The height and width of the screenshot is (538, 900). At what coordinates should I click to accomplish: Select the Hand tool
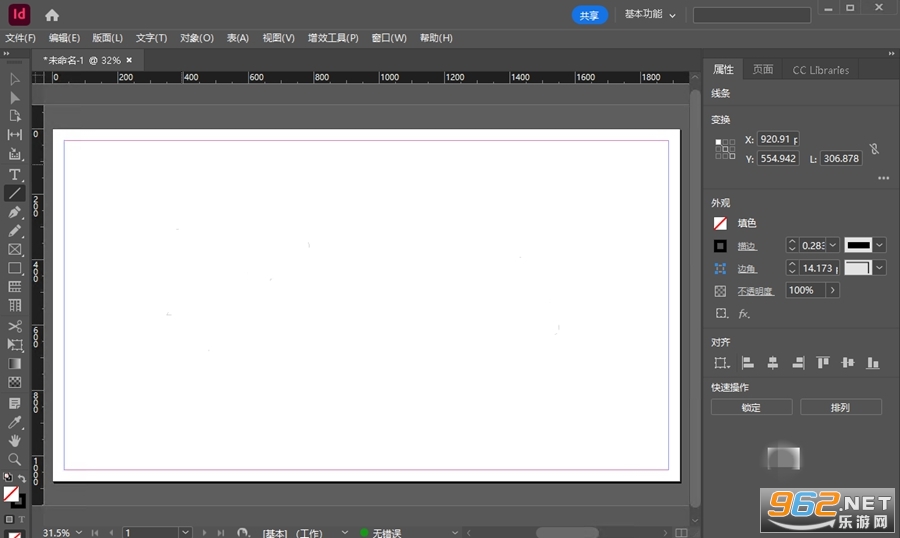click(x=14, y=440)
